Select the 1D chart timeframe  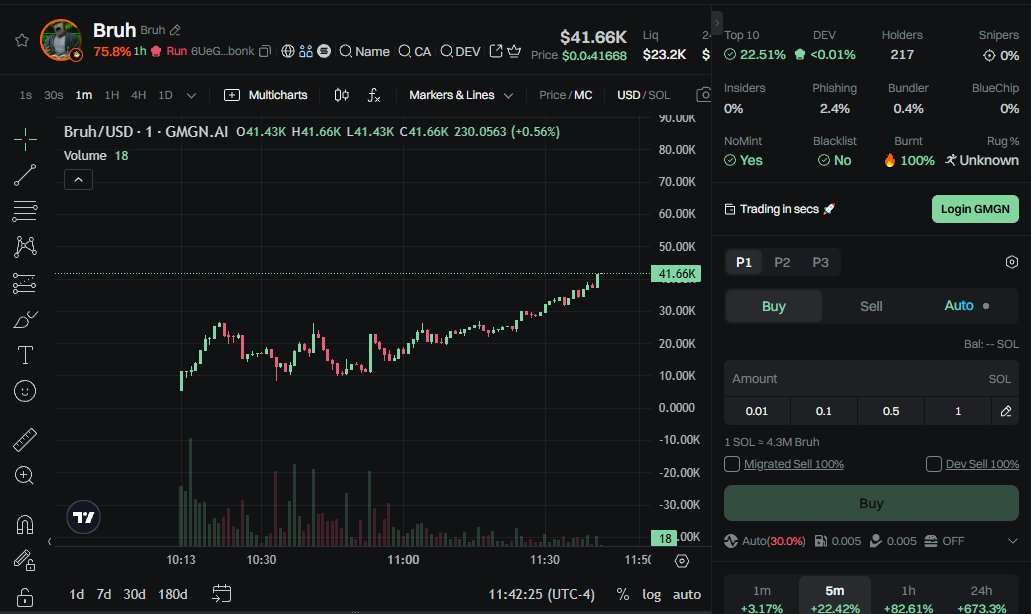(x=165, y=95)
